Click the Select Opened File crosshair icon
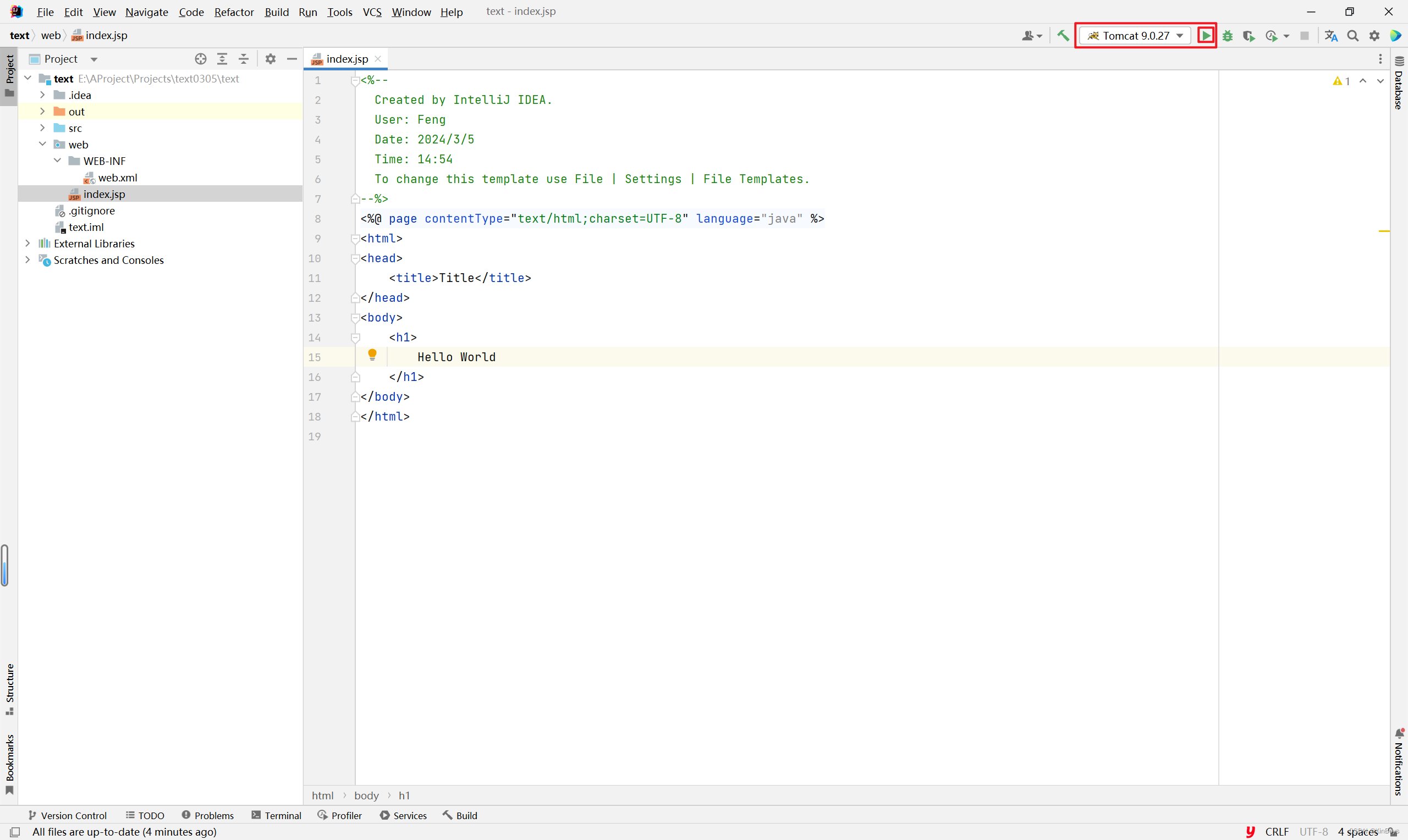 click(200, 59)
